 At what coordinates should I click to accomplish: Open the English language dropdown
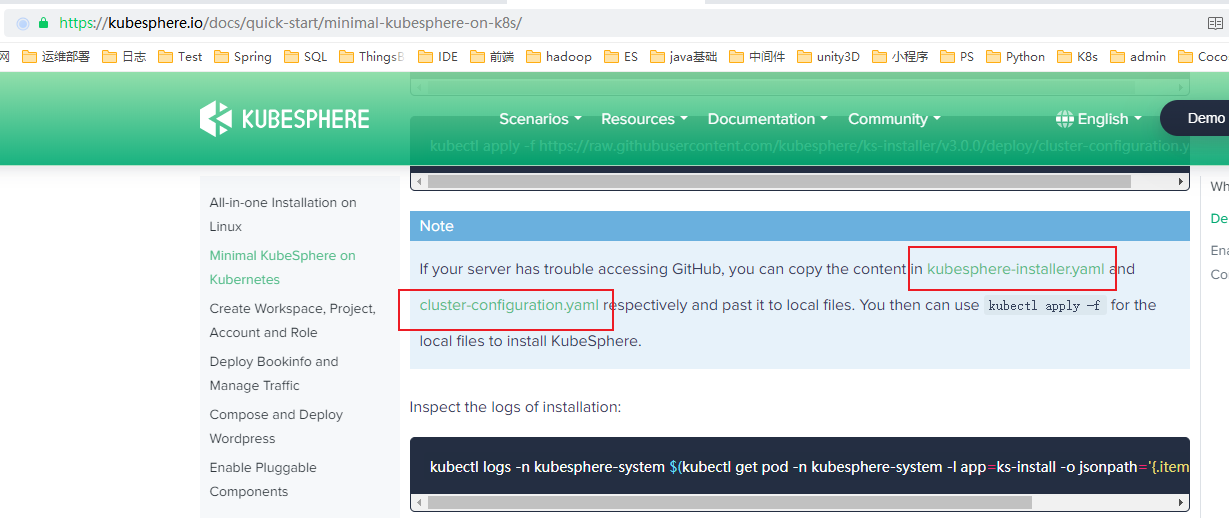click(x=1109, y=119)
